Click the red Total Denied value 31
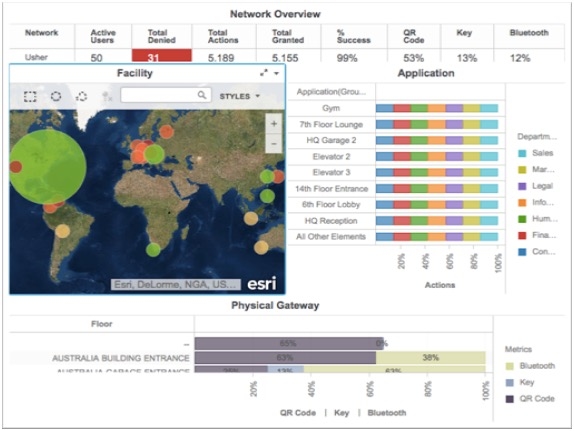 click(x=161, y=56)
